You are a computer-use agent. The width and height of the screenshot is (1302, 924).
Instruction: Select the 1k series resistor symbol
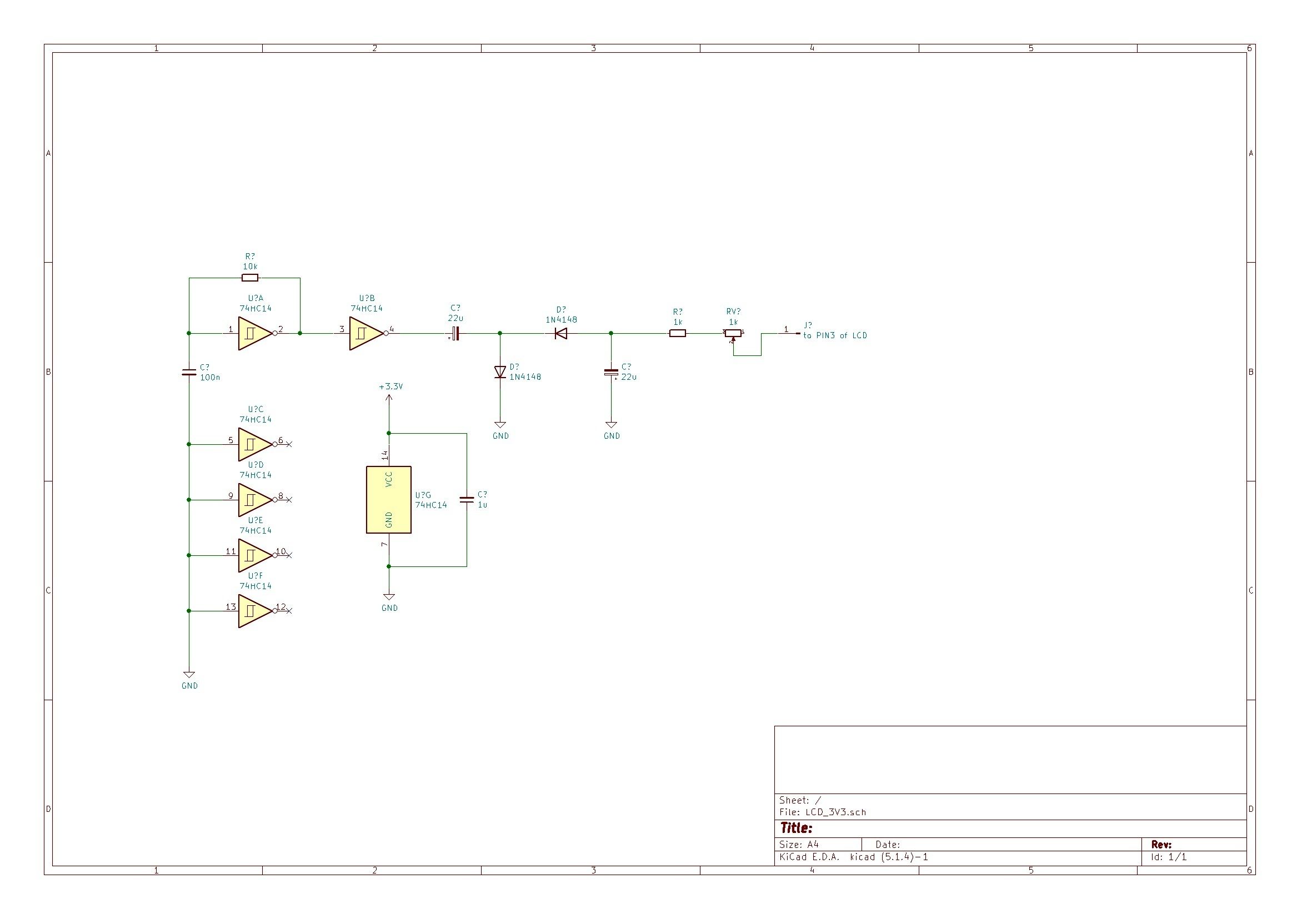coord(677,333)
